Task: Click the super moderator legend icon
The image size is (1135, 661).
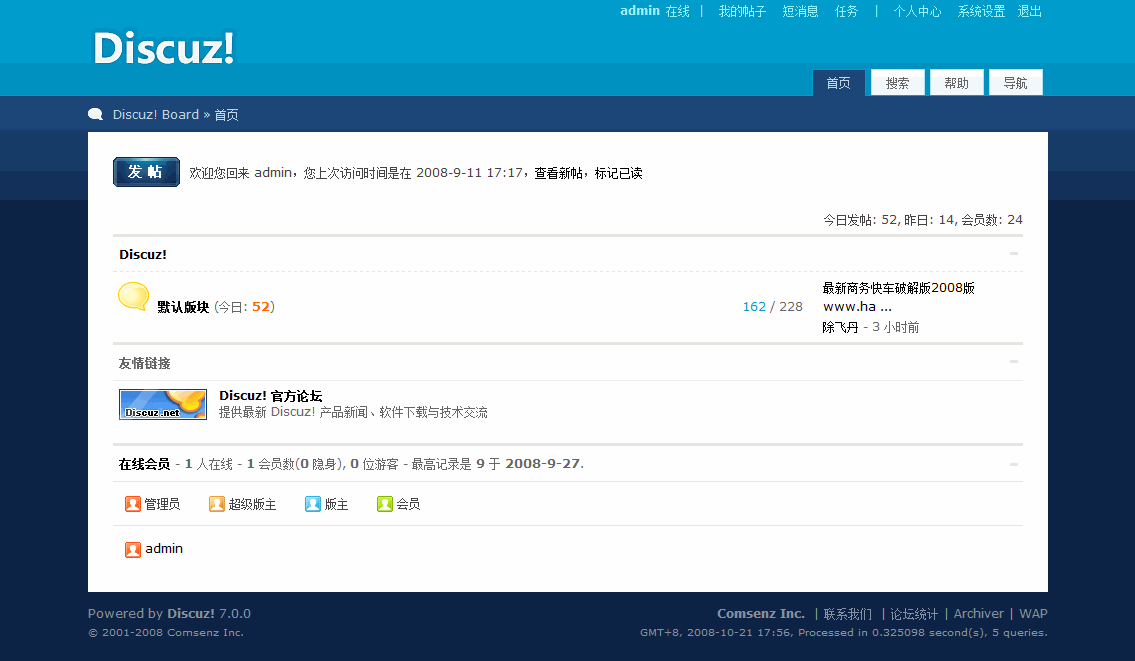Action: pos(217,504)
